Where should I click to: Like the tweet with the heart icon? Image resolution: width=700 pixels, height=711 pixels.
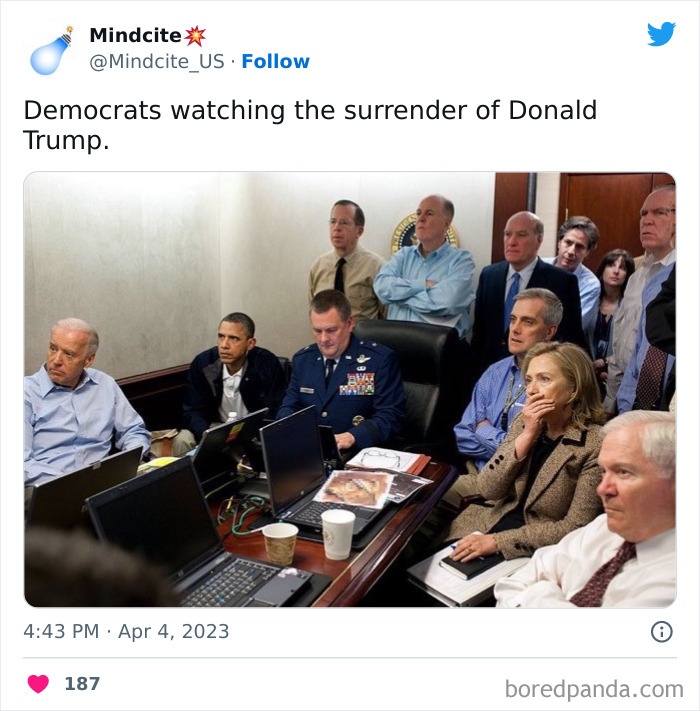click(x=38, y=684)
